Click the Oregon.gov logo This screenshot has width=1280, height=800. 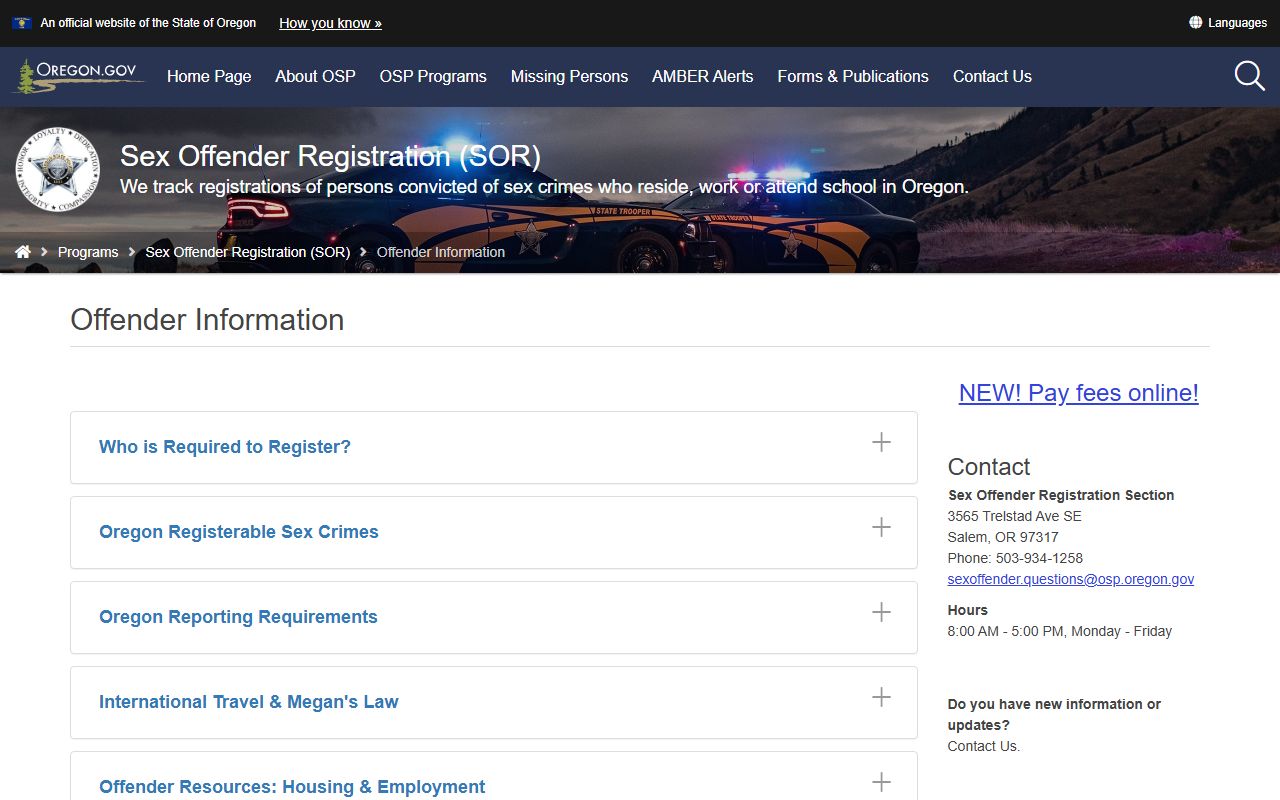click(x=79, y=76)
